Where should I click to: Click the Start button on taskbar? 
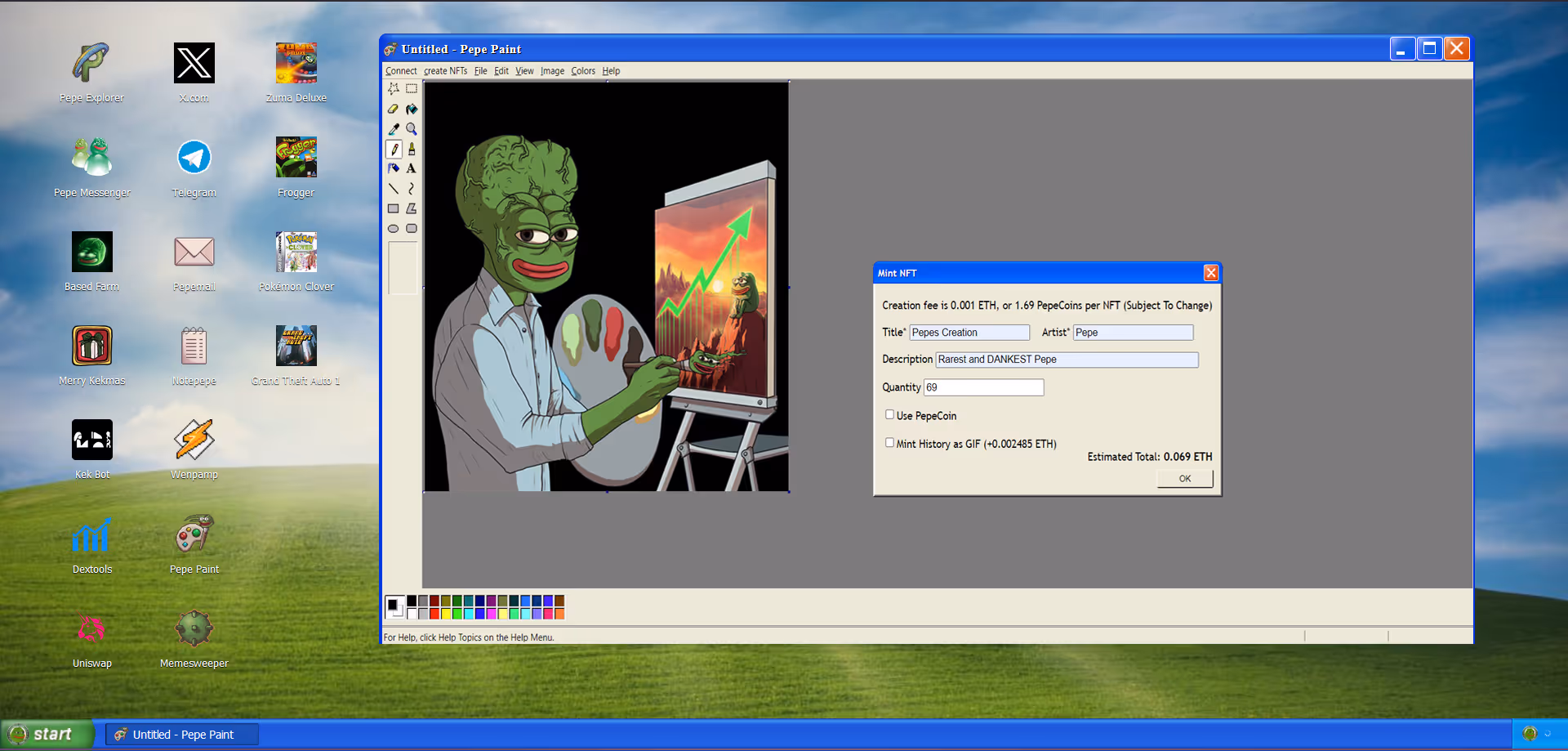(x=47, y=734)
